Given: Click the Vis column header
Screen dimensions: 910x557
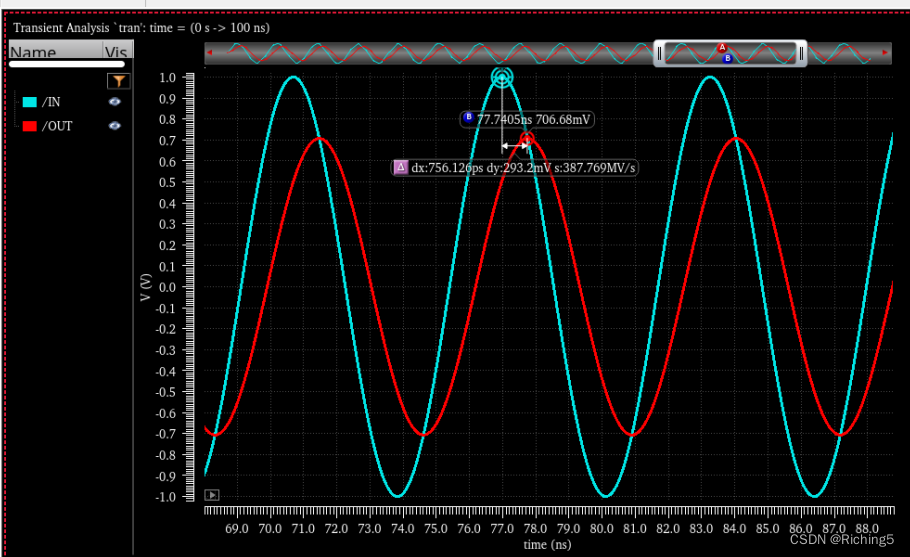Looking at the screenshot, I should (x=118, y=50).
